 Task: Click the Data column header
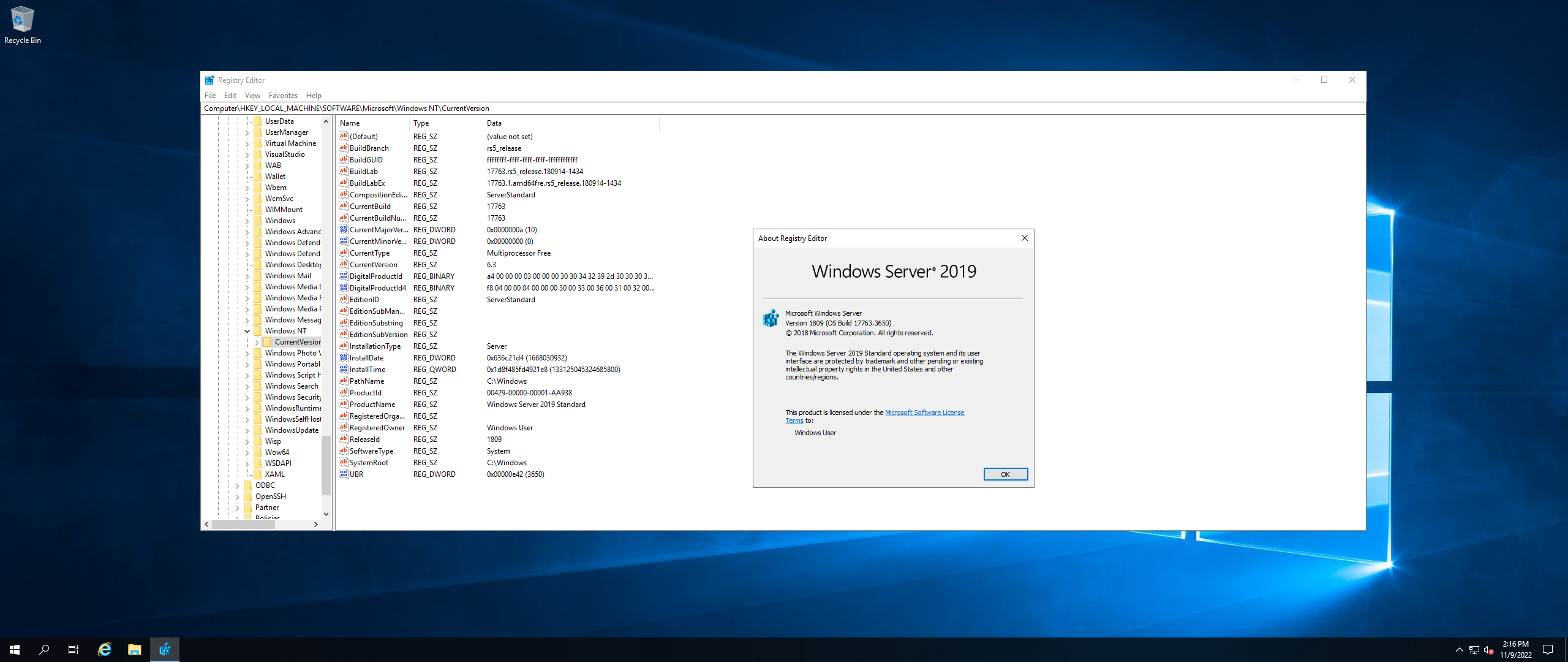tap(571, 123)
